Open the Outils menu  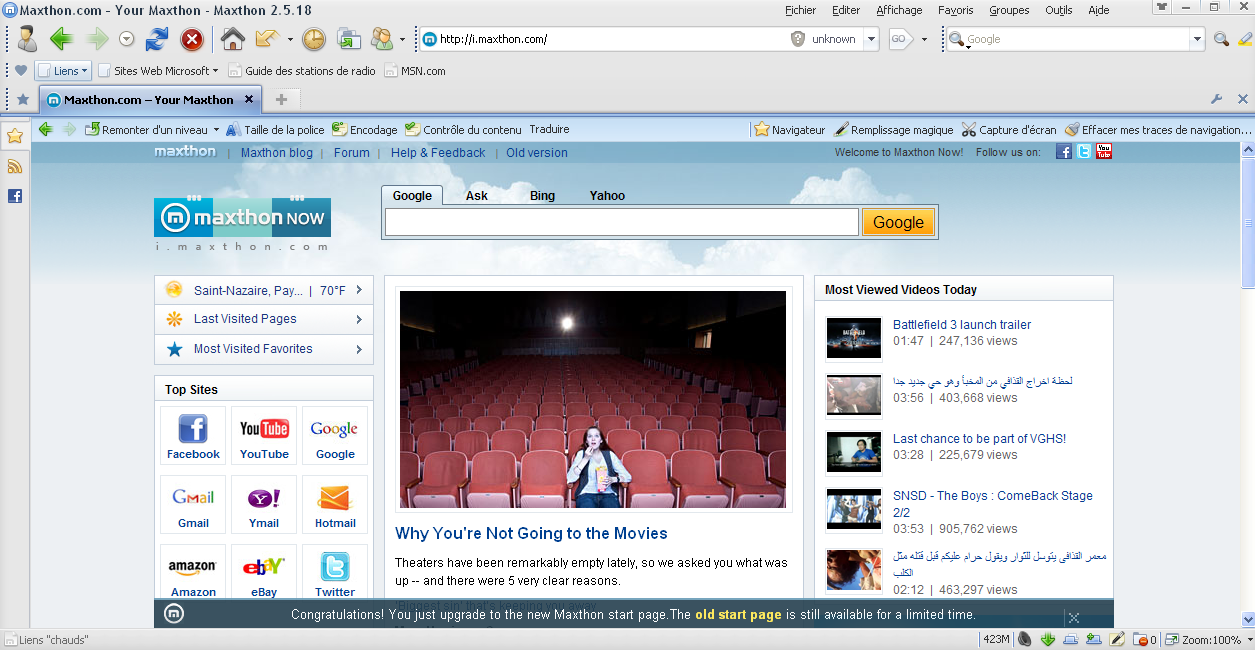tap(1058, 10)
